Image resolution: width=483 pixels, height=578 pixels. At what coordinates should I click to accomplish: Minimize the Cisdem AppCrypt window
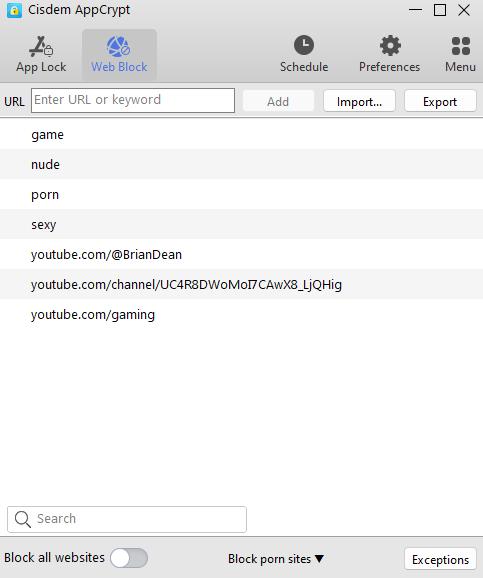(x=416, y=10)
